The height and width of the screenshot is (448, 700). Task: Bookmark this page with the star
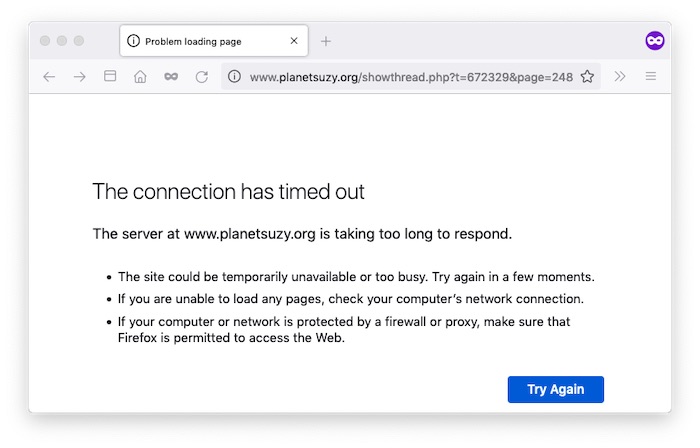click(588, 77)
